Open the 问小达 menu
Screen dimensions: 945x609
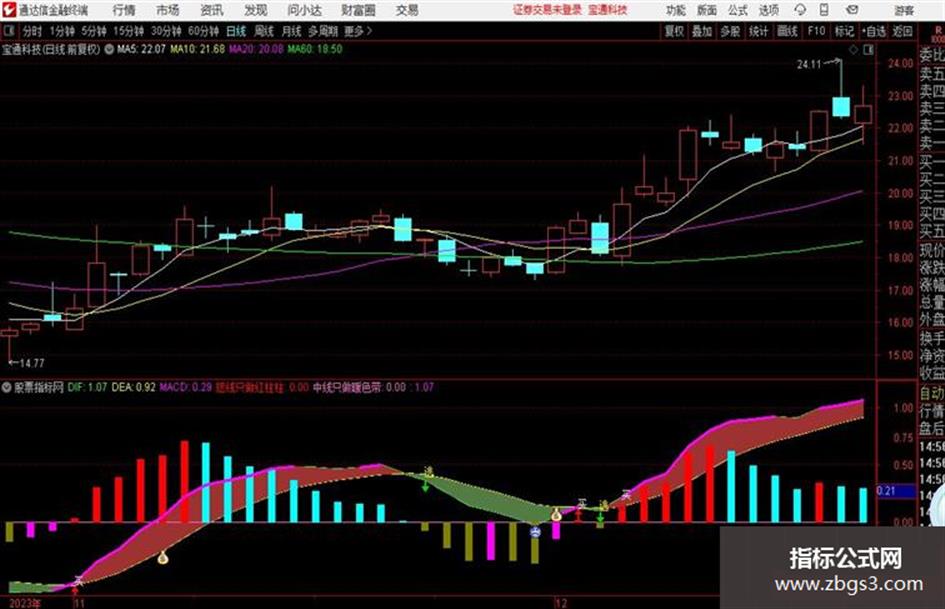point(304,10)
